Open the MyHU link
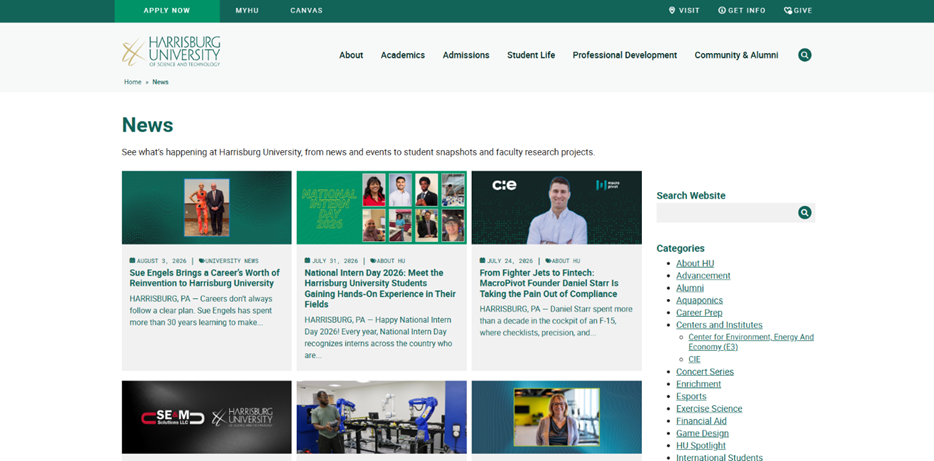934x461 pixels. click(247, 11)
